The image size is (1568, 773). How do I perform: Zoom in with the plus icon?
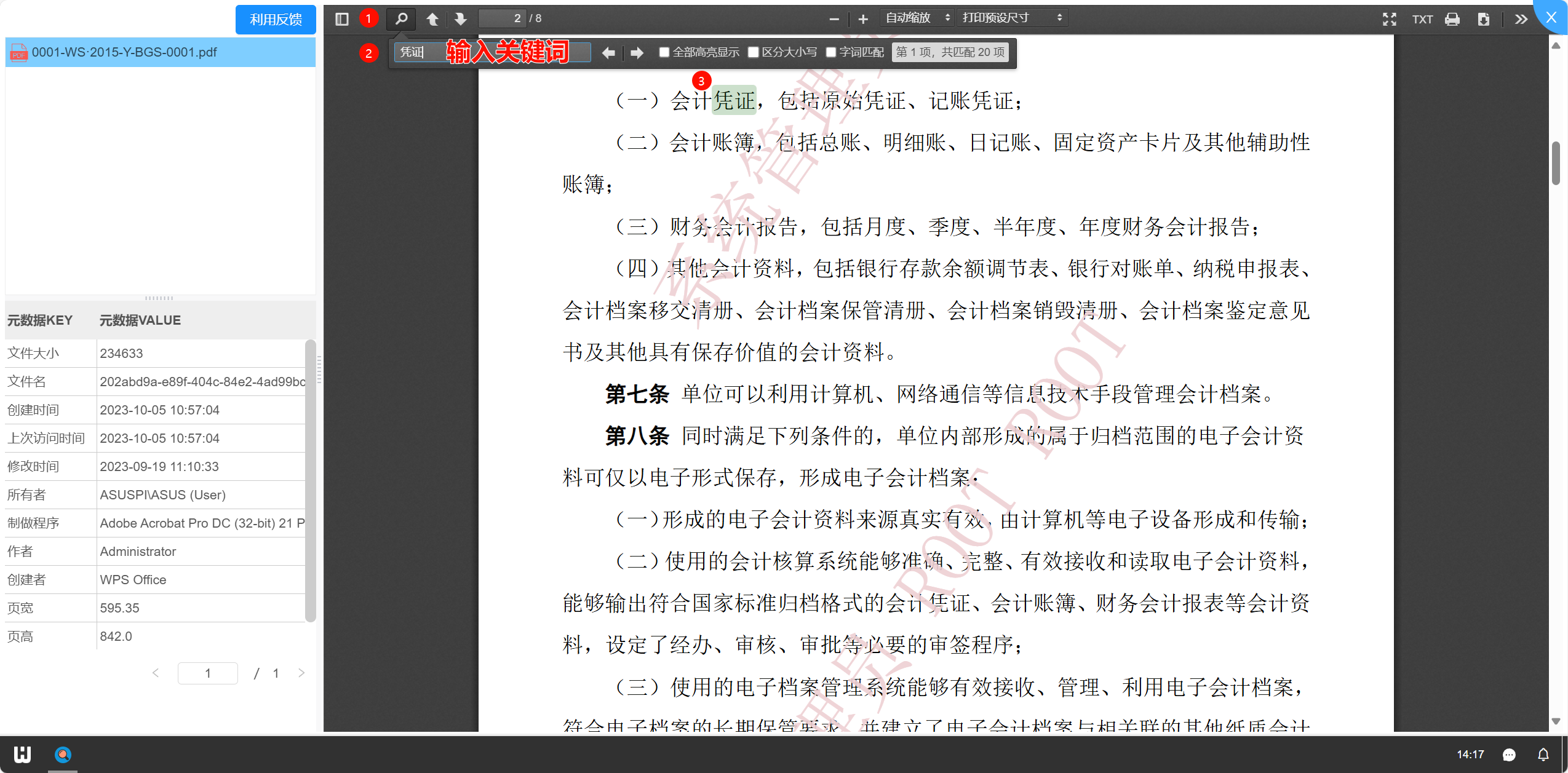863,19
